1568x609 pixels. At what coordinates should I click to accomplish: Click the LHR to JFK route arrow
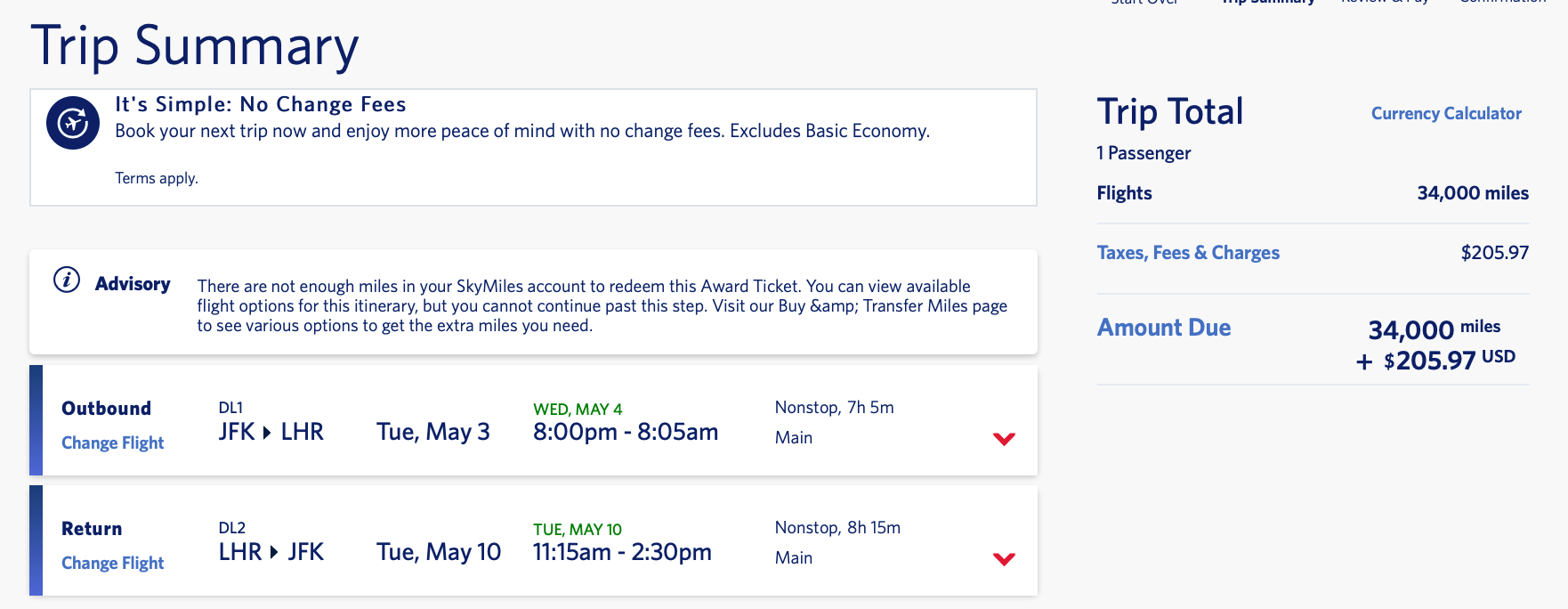click(274, 553)
